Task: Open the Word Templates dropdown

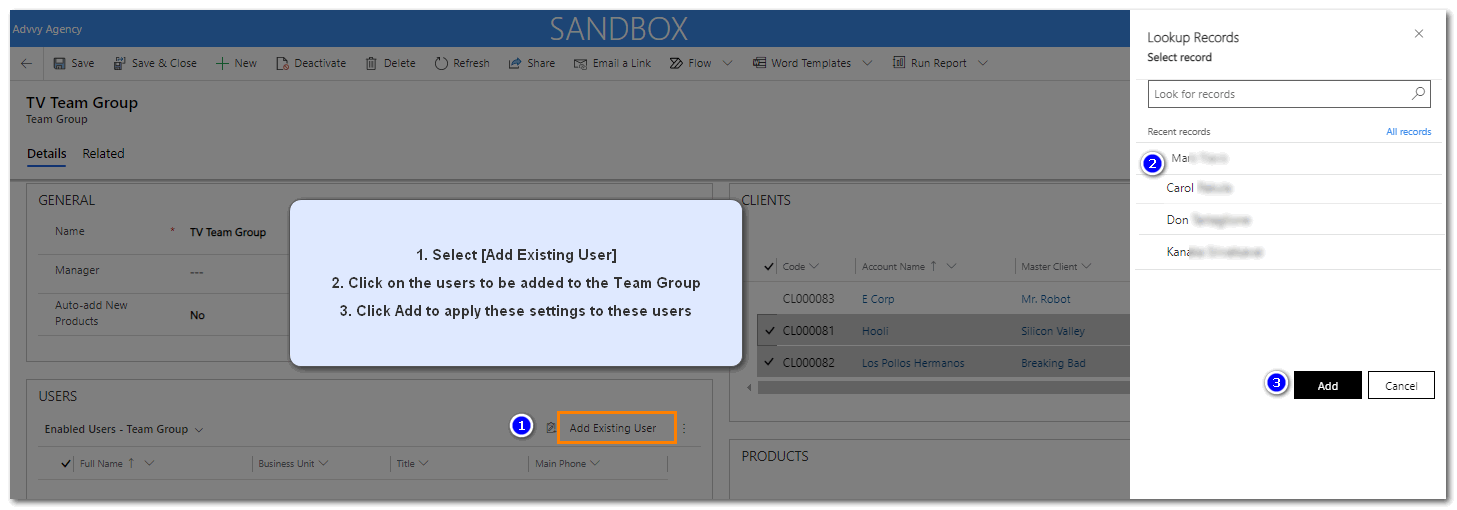Action: 867,63
